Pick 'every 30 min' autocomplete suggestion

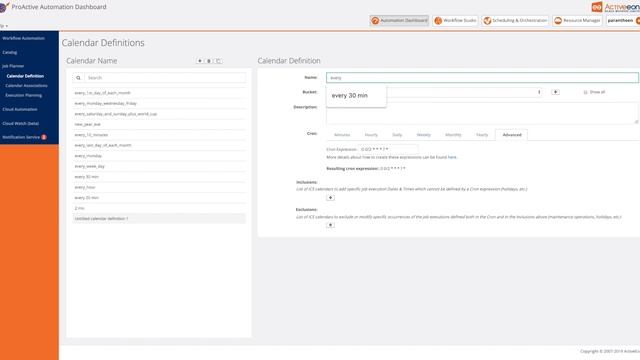[350, 96]
